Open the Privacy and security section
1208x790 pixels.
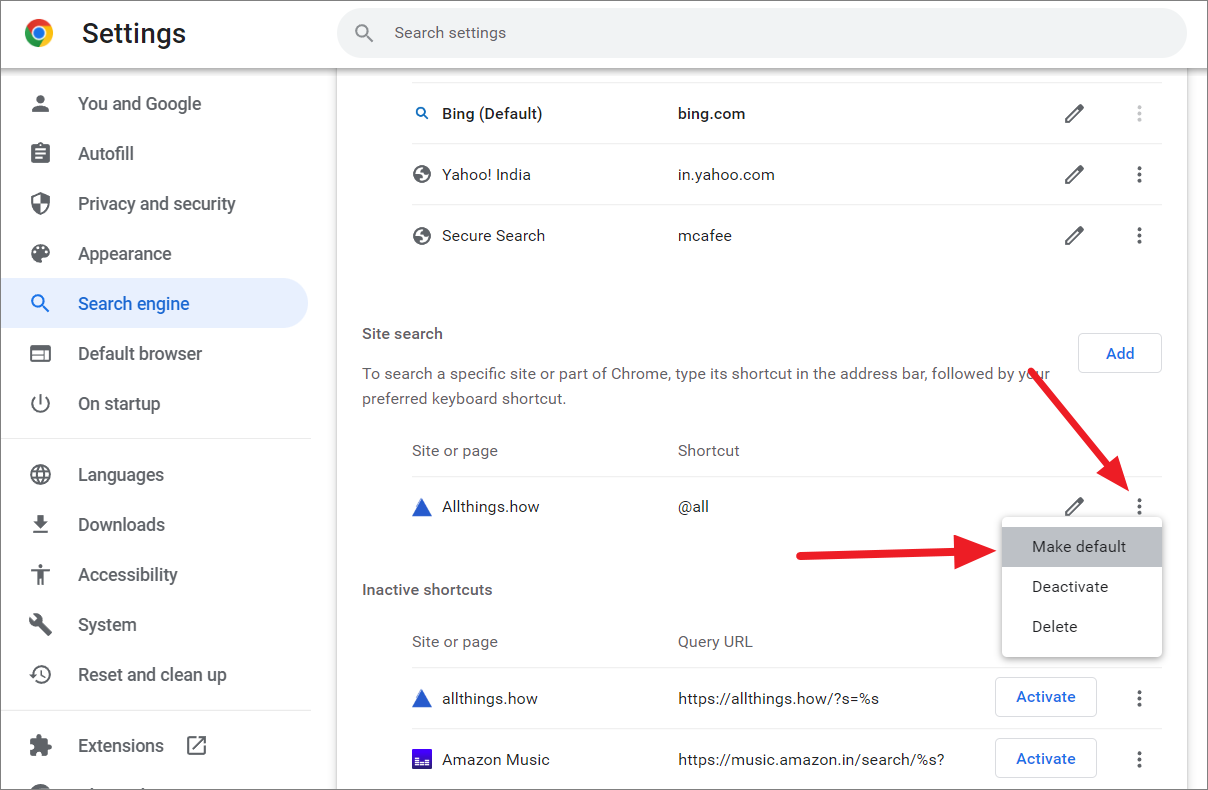[x=155, y=203]
